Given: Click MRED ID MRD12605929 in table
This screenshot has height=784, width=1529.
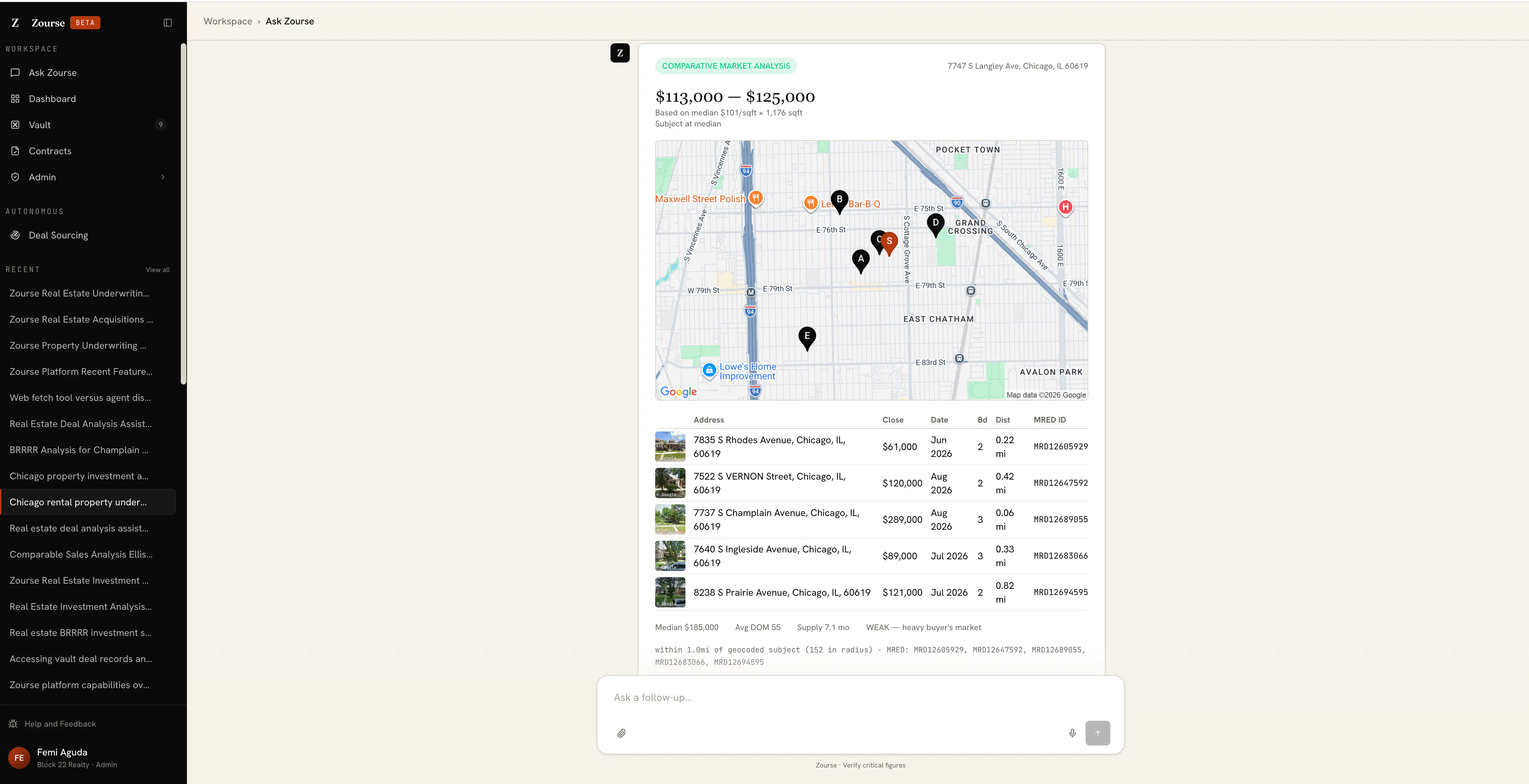Looking at the screenshot, I should (x=1061, y=447).
